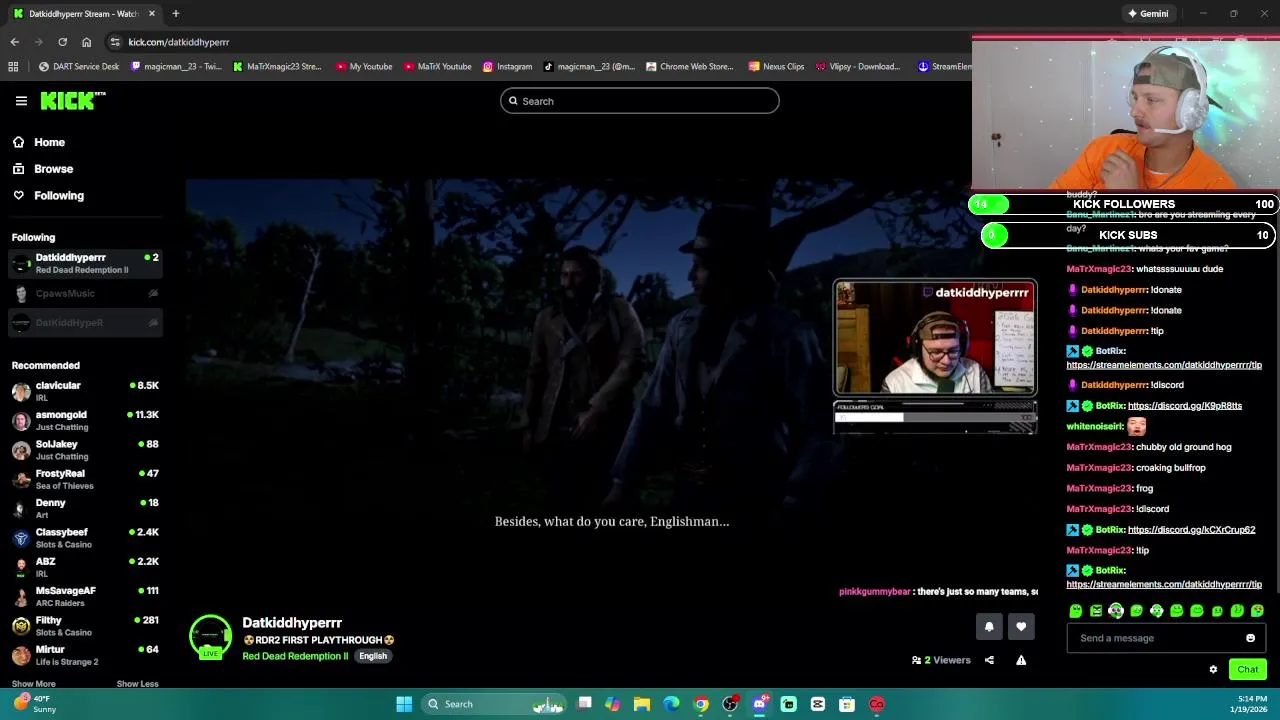Open DART Service Desk bookmark

(x=79, y=67)
